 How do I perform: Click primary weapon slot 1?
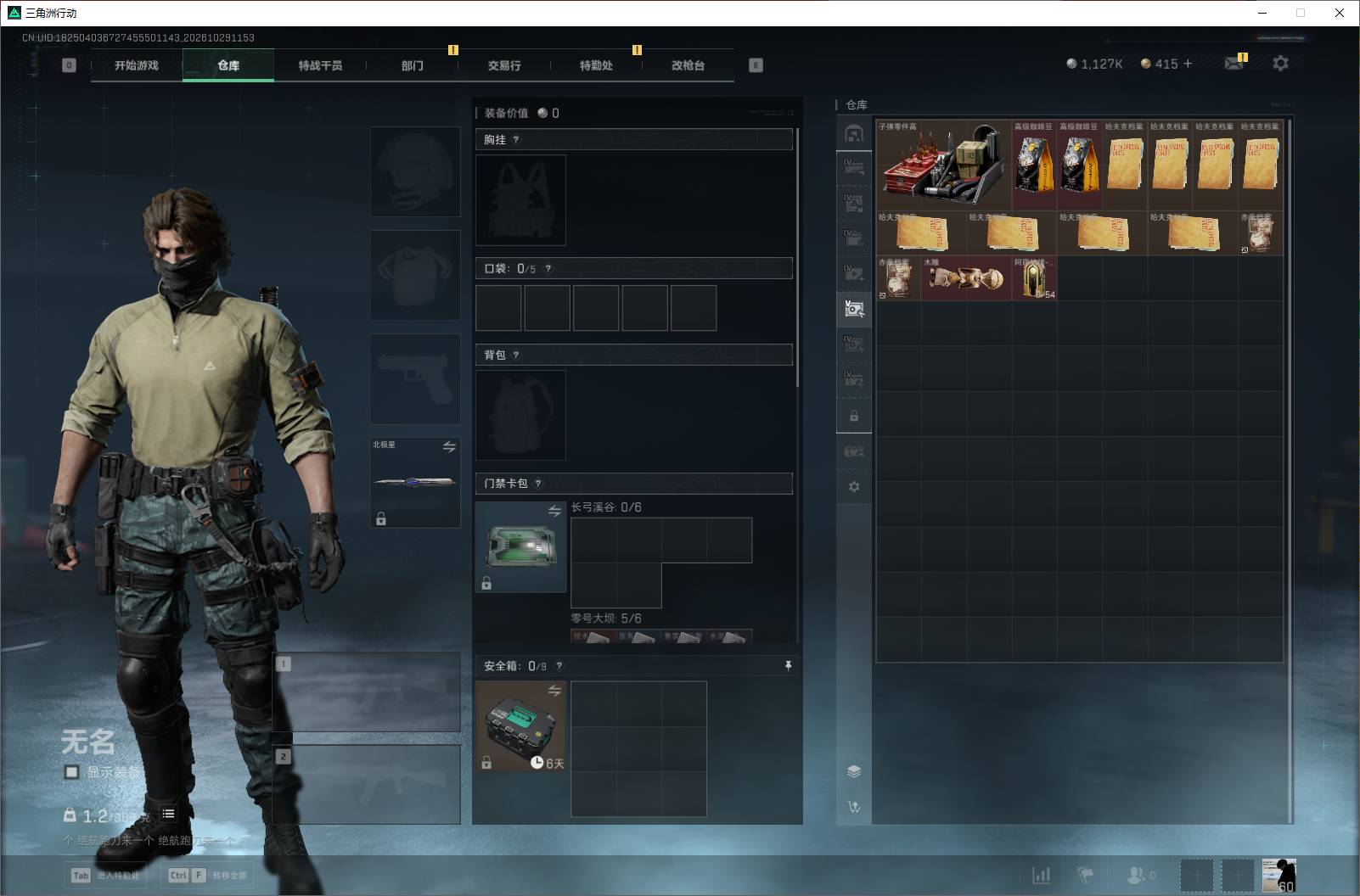coord(366,692)
